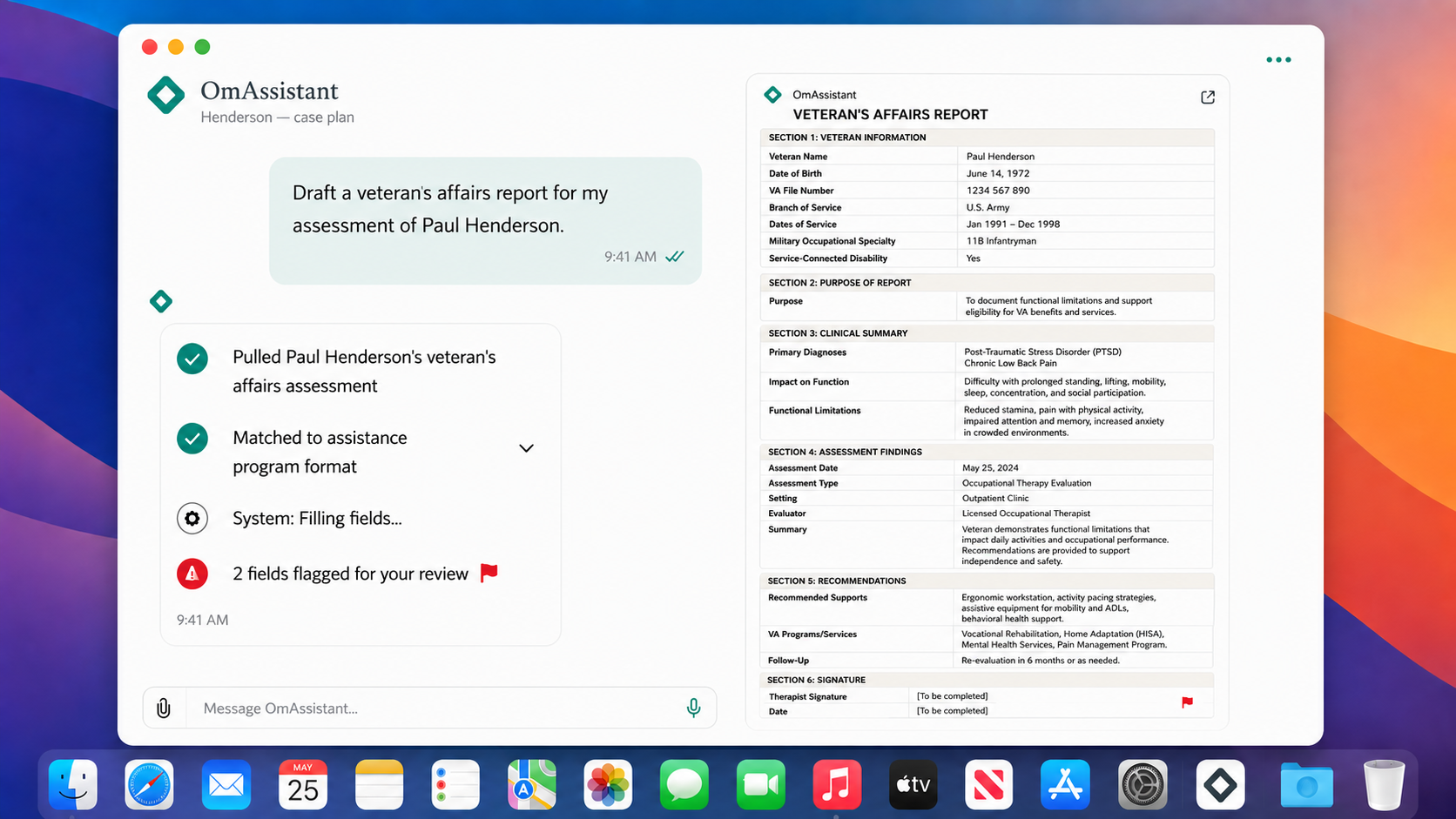Click the VA File Number 1234 567 890

coord(998,191)
